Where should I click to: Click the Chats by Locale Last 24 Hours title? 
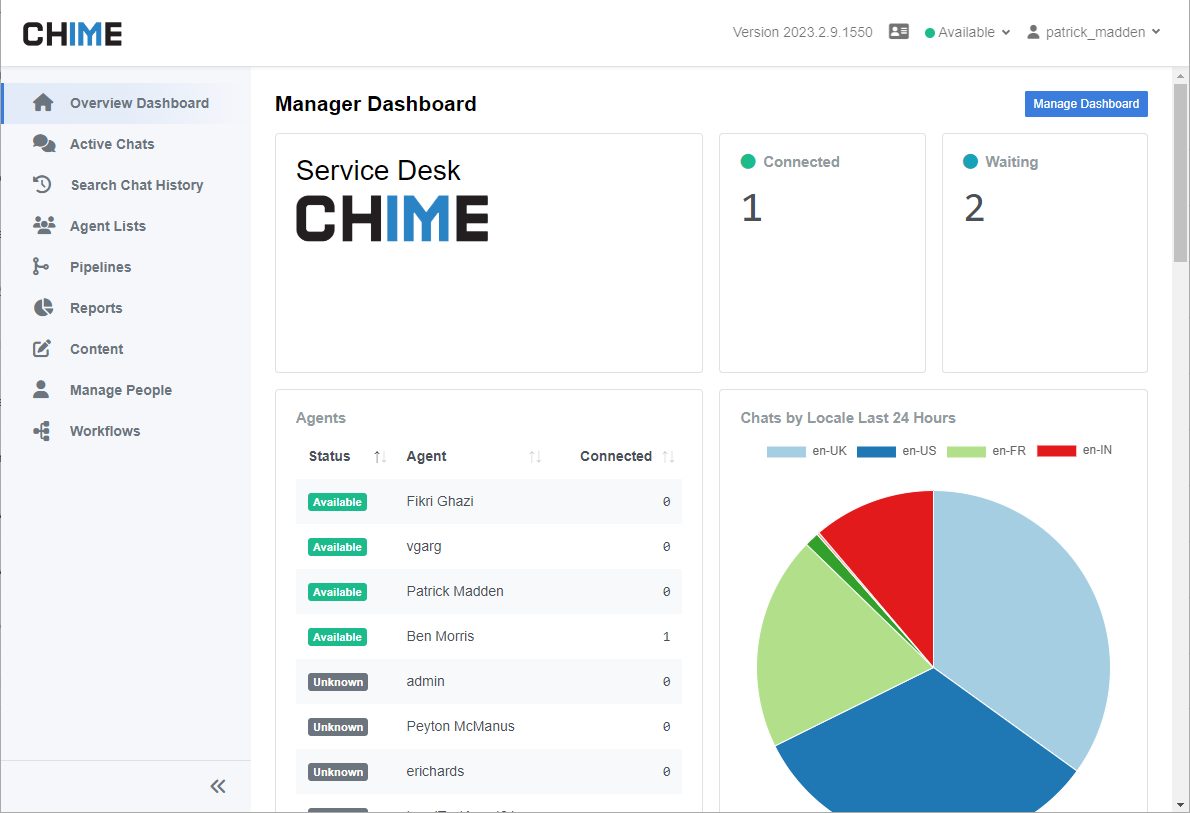pyautogui.click(x=848, y=418)
